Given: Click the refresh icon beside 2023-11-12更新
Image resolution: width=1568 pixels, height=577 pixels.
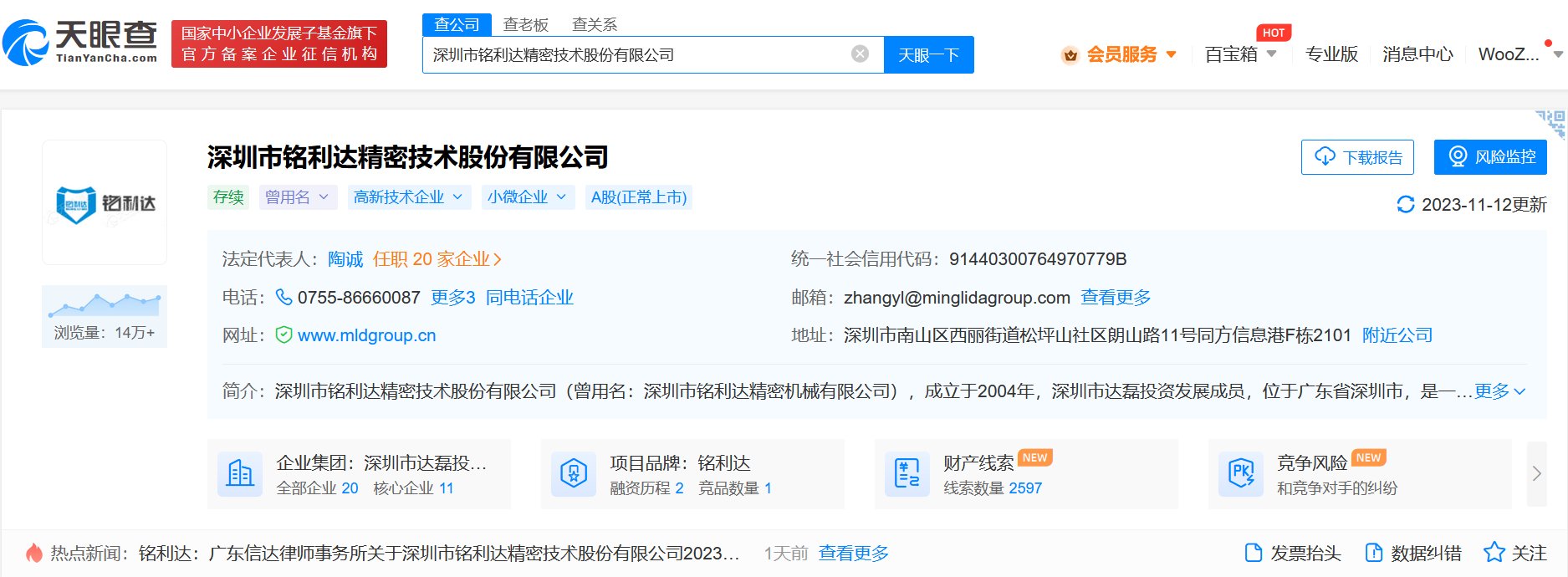Looking at the screenshot, I should coord(1406,205).
